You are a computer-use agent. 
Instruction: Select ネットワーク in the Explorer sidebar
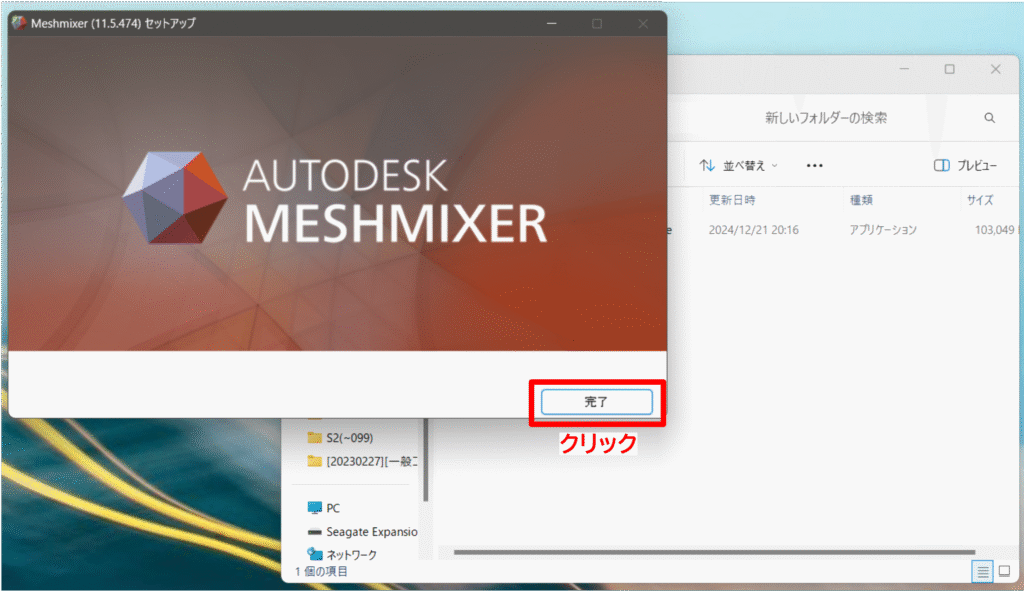(342, 554)
